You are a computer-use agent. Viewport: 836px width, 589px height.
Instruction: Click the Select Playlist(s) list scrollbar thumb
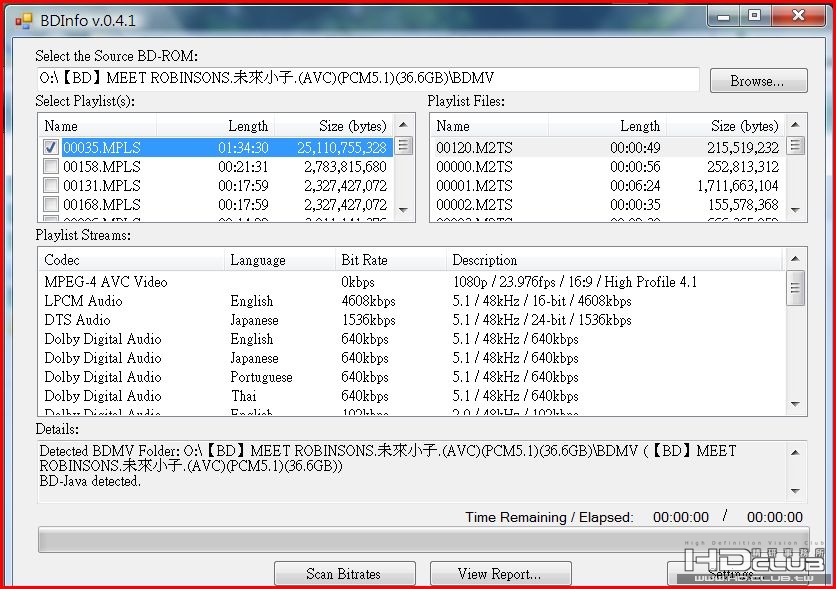[404, 146]
